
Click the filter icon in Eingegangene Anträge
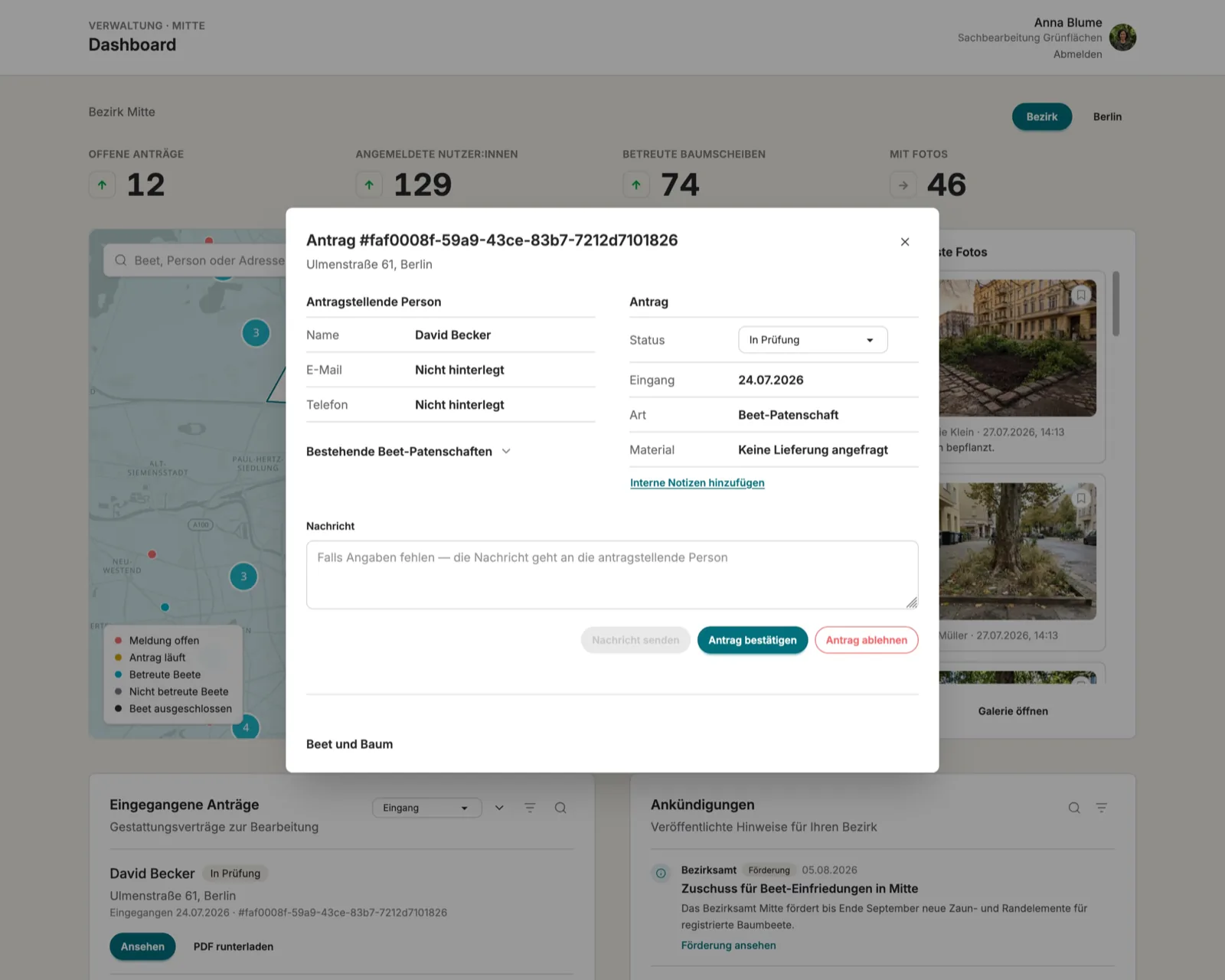coord(530,808)
